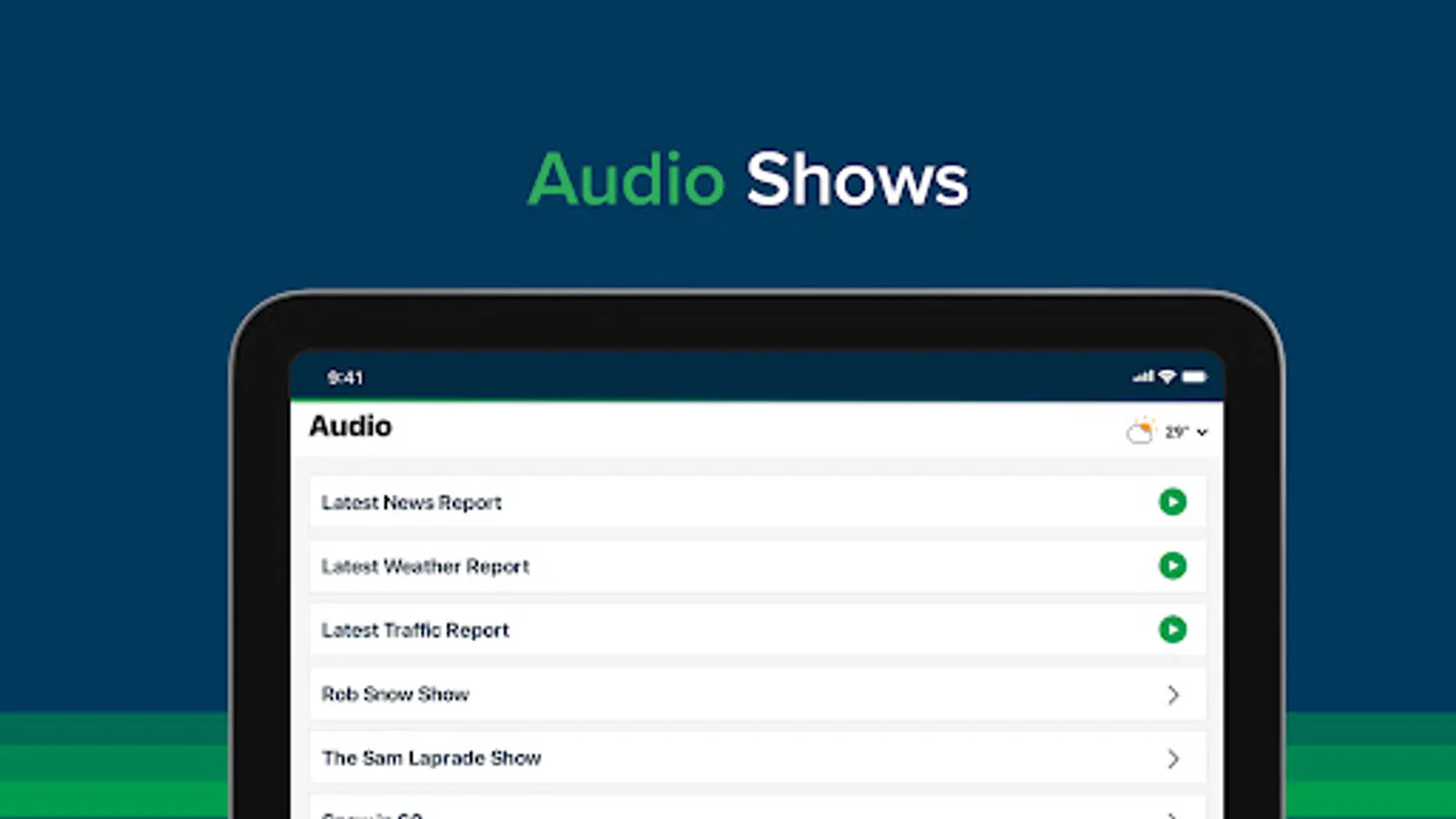The width and height of the screenshot is (1456, 819).
Task: Select the Latest Traffic Report title
Action: click(x=415, y=630)
